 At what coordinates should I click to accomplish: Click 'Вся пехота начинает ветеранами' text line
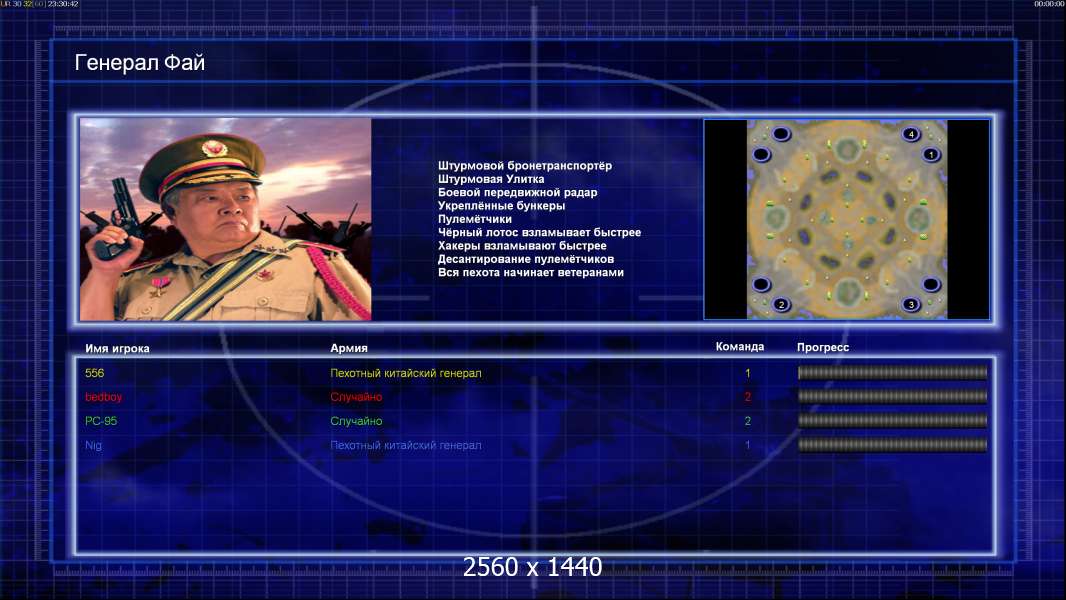(x=531, y=272)
